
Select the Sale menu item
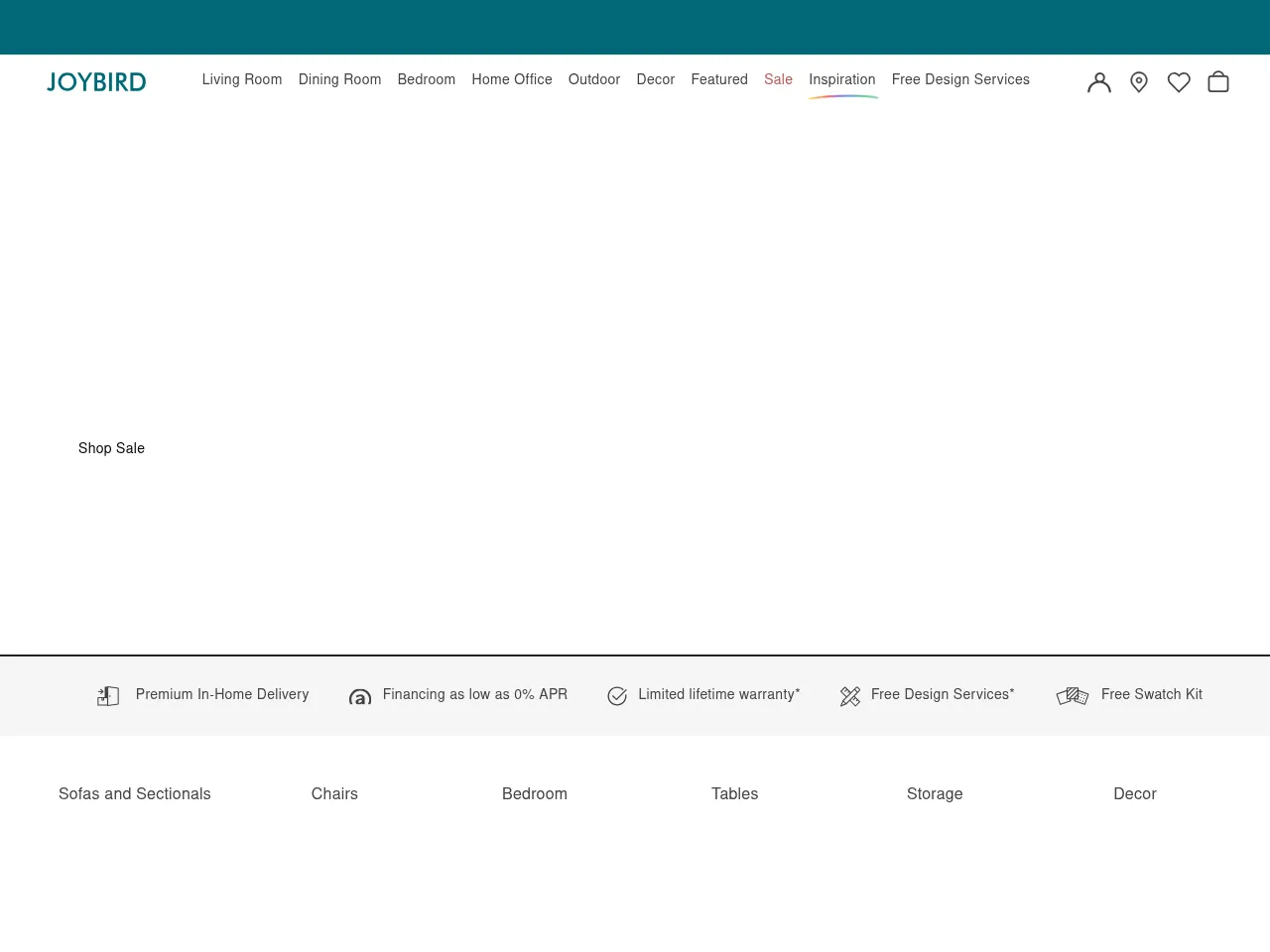[x=778, y=79]
